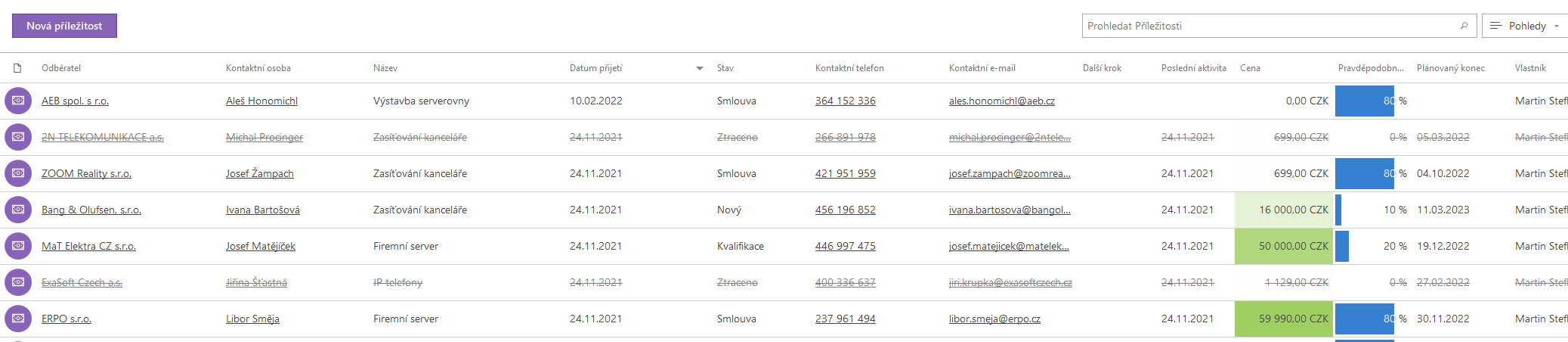
Task: Sort by the Cena column header
Action: [x=1250, y=68]
